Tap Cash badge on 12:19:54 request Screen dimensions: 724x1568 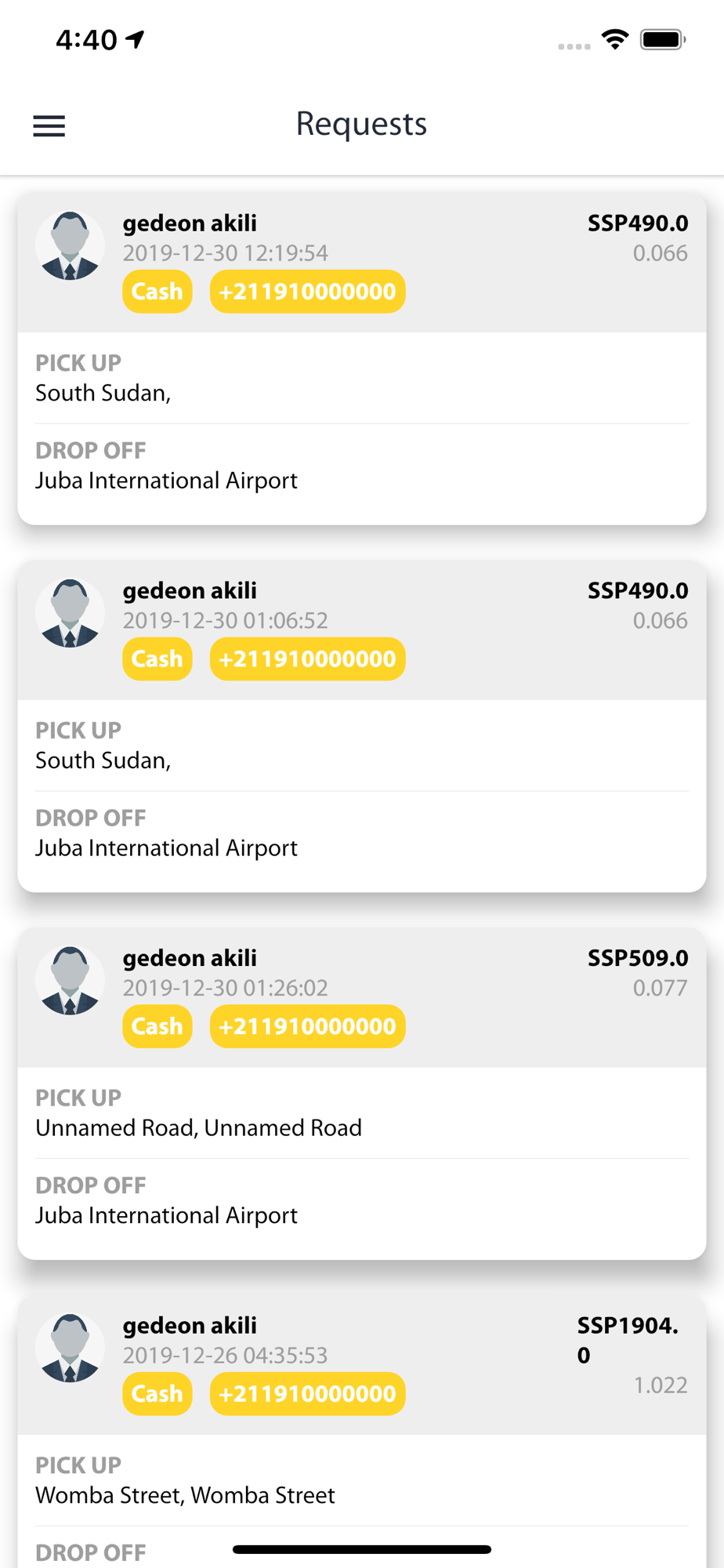point(157,292)
